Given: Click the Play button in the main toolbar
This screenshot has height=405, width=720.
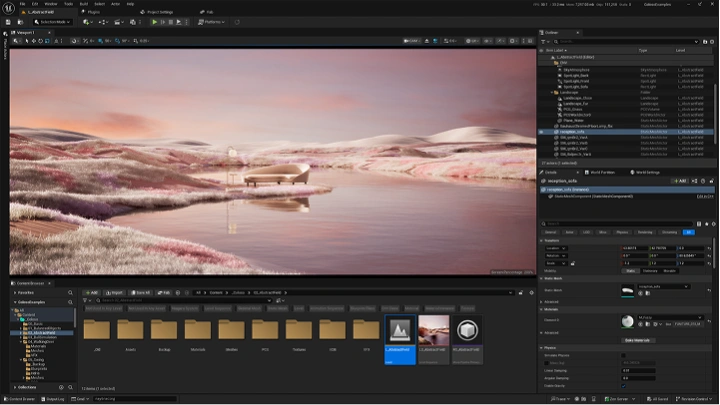Looking at the screenshot, I should click(x=155, y=22).
